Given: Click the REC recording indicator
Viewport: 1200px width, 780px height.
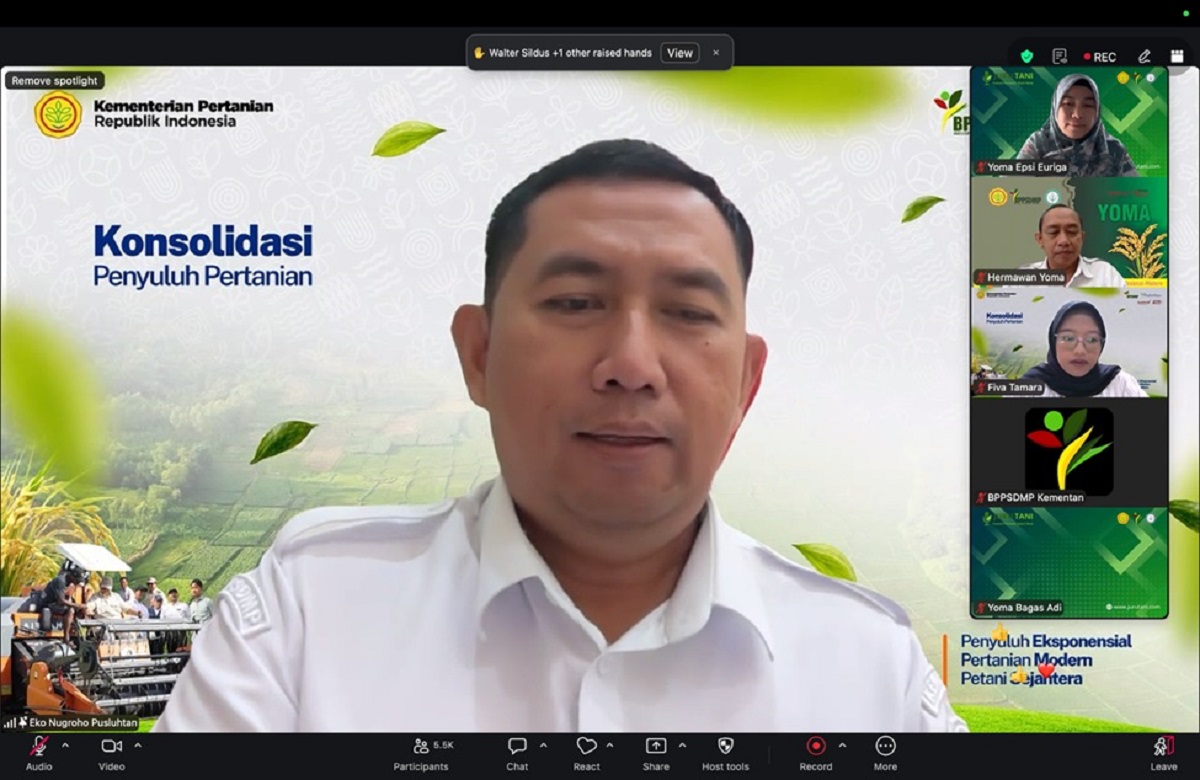Looking at the screenshot, I should (x=1099, y=57).
